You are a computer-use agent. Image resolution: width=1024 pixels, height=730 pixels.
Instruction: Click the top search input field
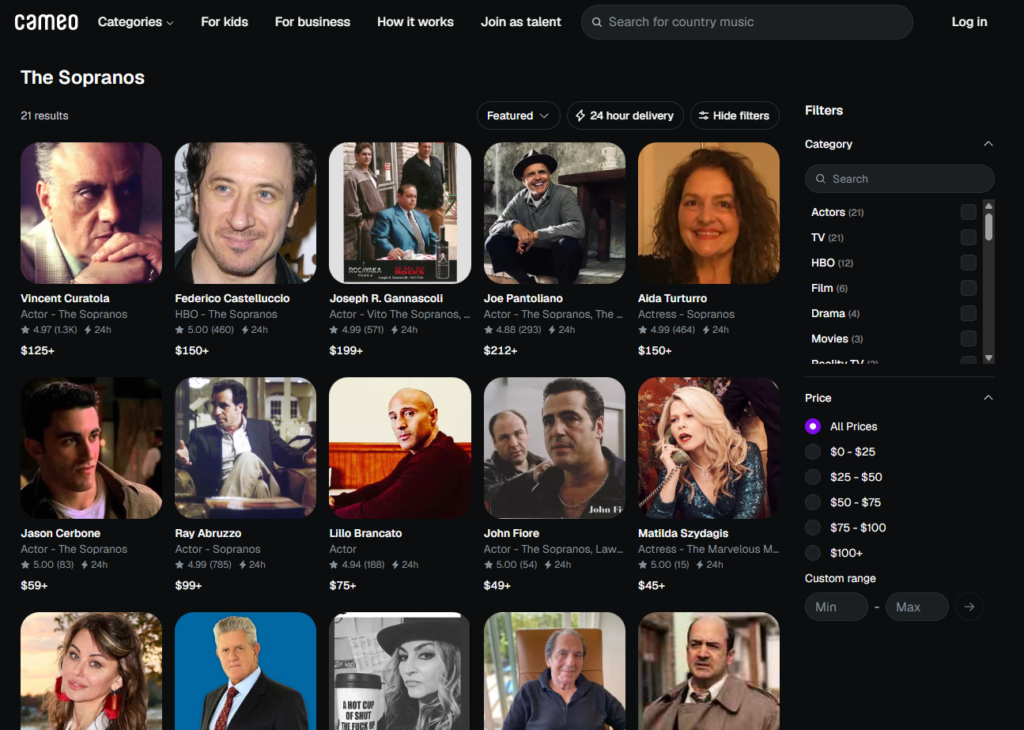point(747,22)
